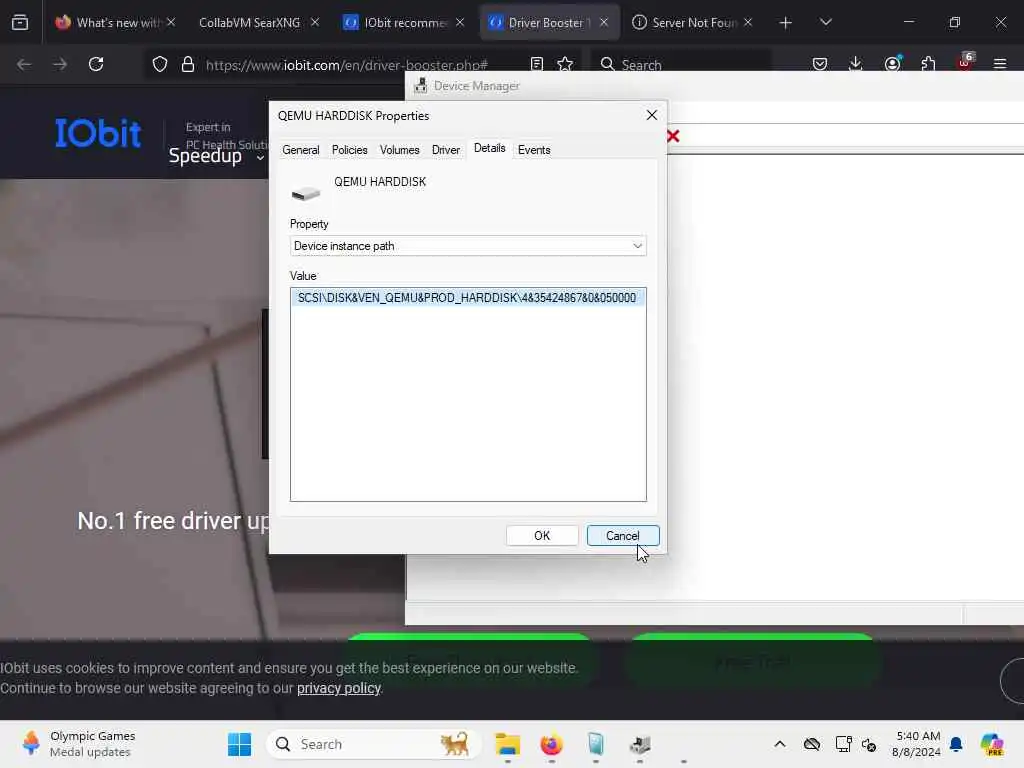Bookmark this page with star icon

(x=565, y=64)
